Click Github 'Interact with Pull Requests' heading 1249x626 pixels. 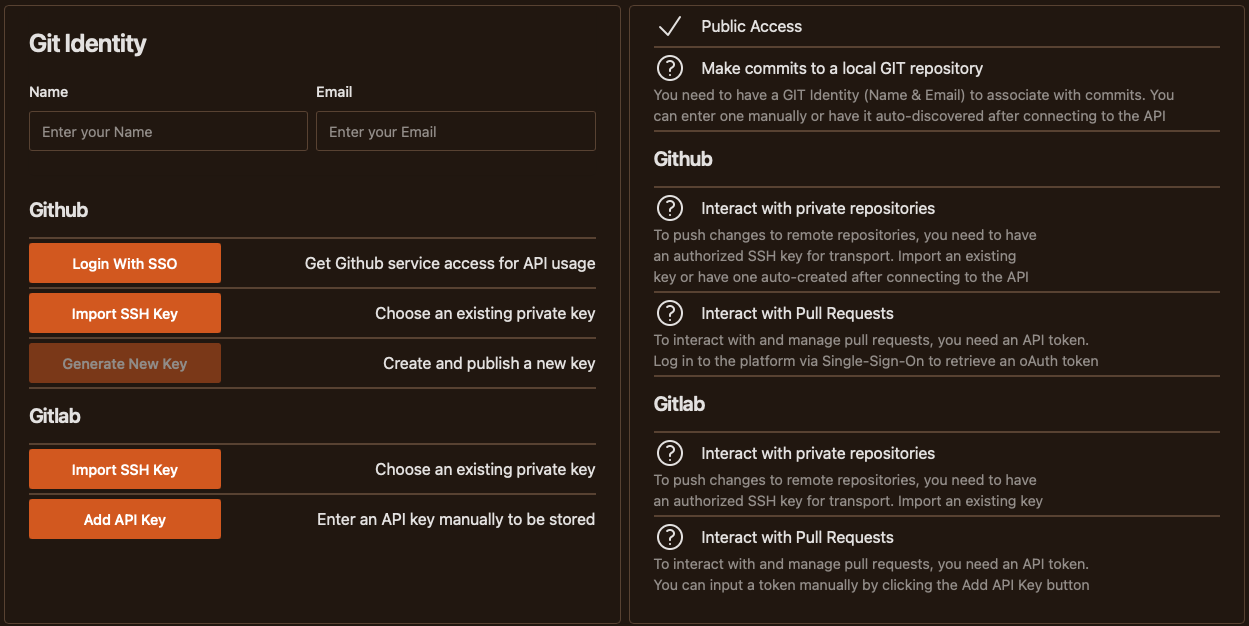797,313
